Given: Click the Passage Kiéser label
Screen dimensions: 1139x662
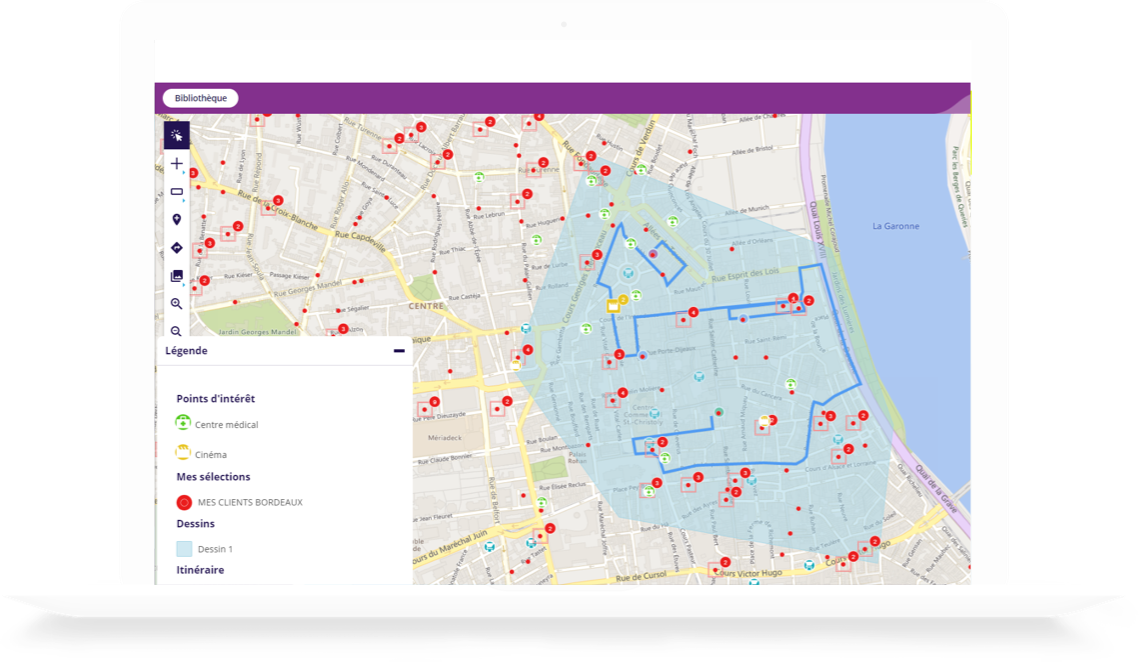Looking at the screenshot, I should 290,275.
